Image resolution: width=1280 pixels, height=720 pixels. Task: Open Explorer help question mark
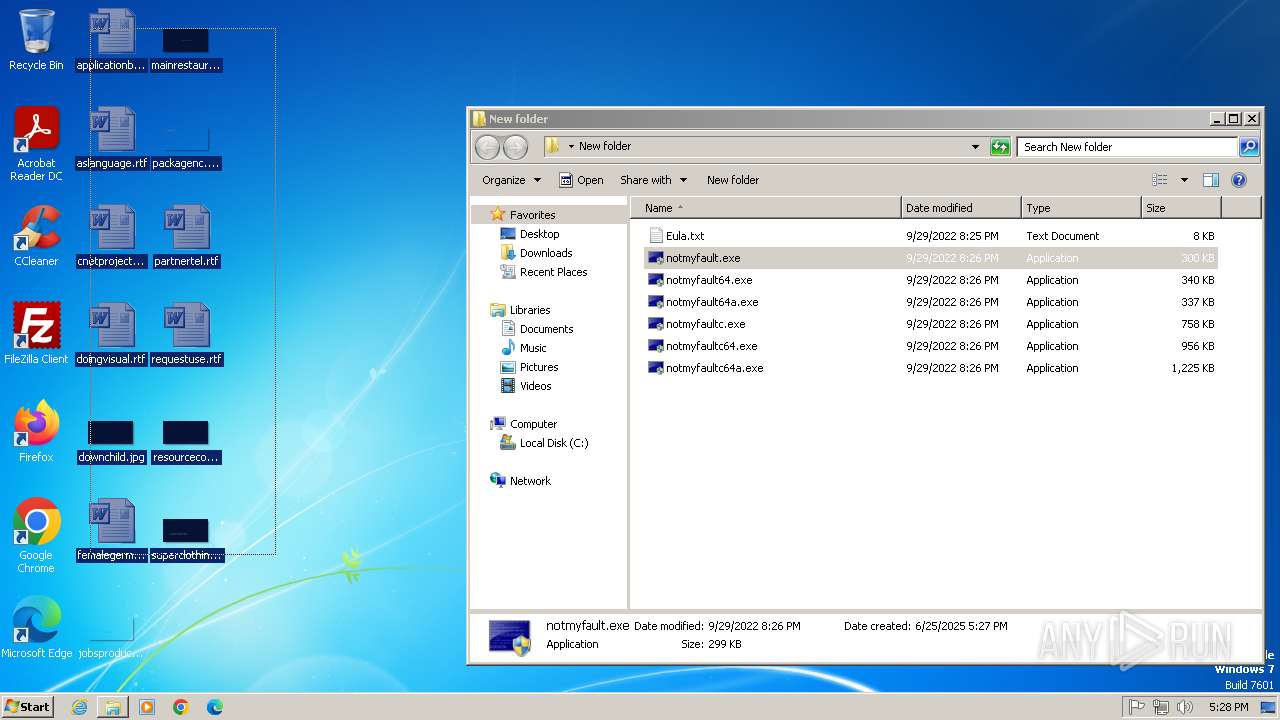(1239, 180)
